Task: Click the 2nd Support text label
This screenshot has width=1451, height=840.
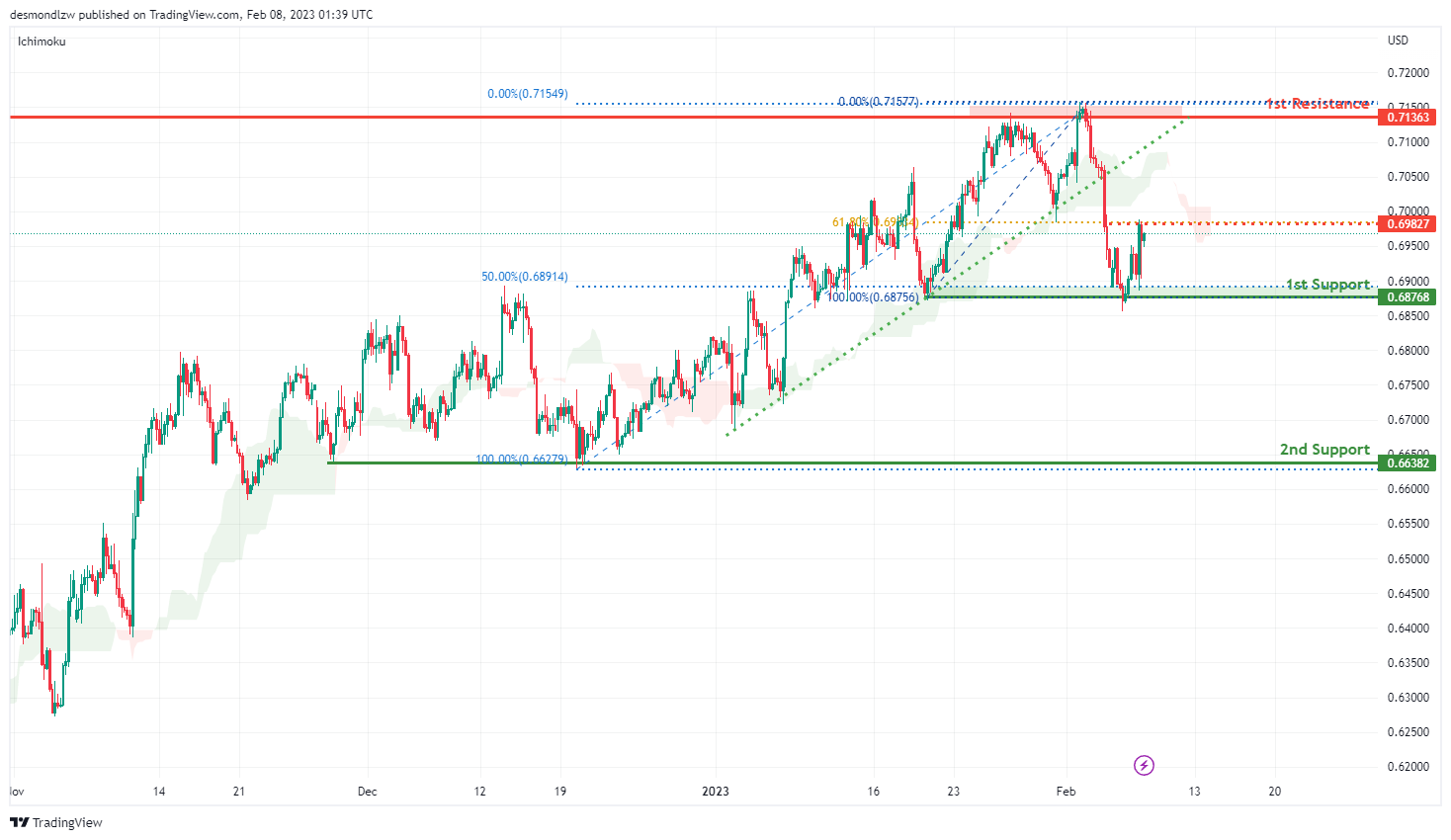Action: click(x=1324, y=450)
